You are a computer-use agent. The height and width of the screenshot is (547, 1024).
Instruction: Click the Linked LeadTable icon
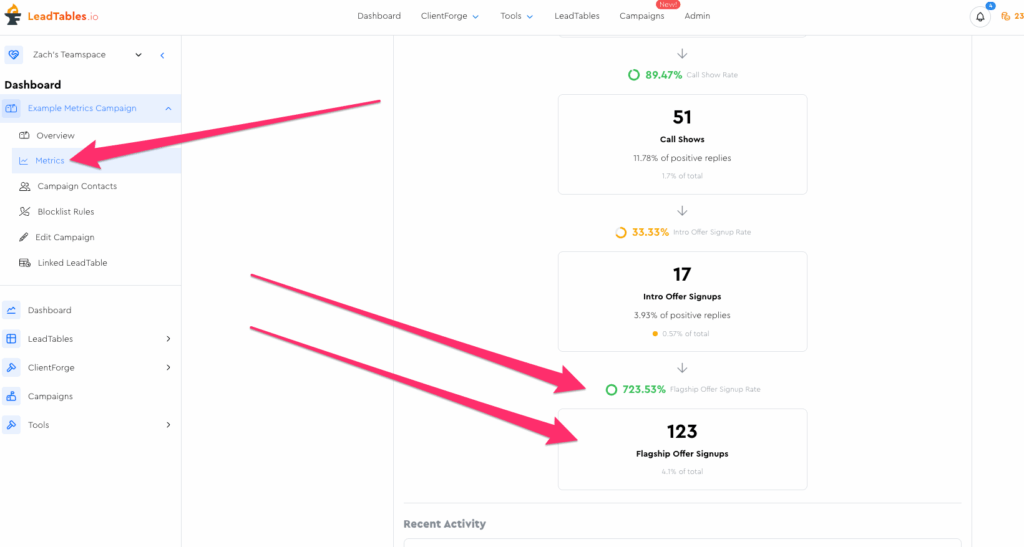25,263
